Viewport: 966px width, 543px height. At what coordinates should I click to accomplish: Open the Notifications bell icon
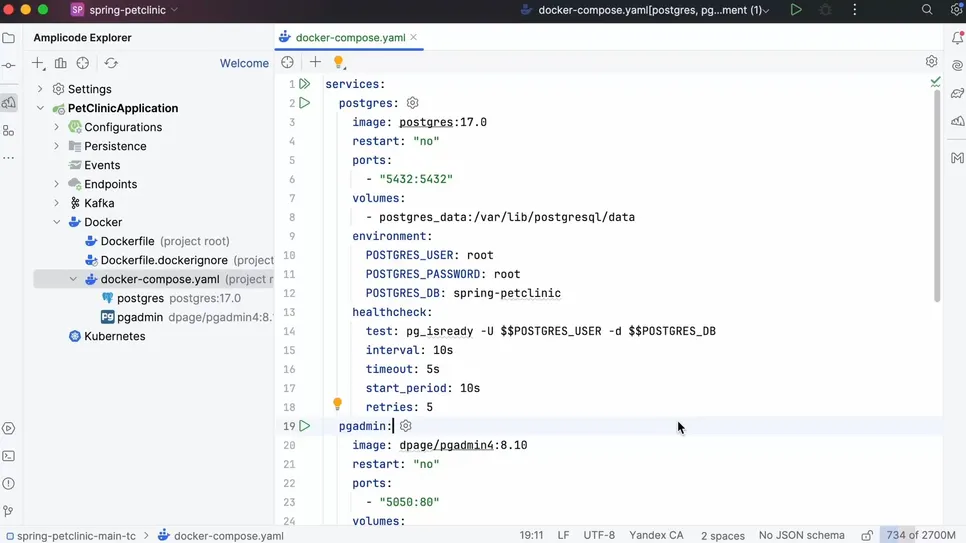[x=957, y=38]
